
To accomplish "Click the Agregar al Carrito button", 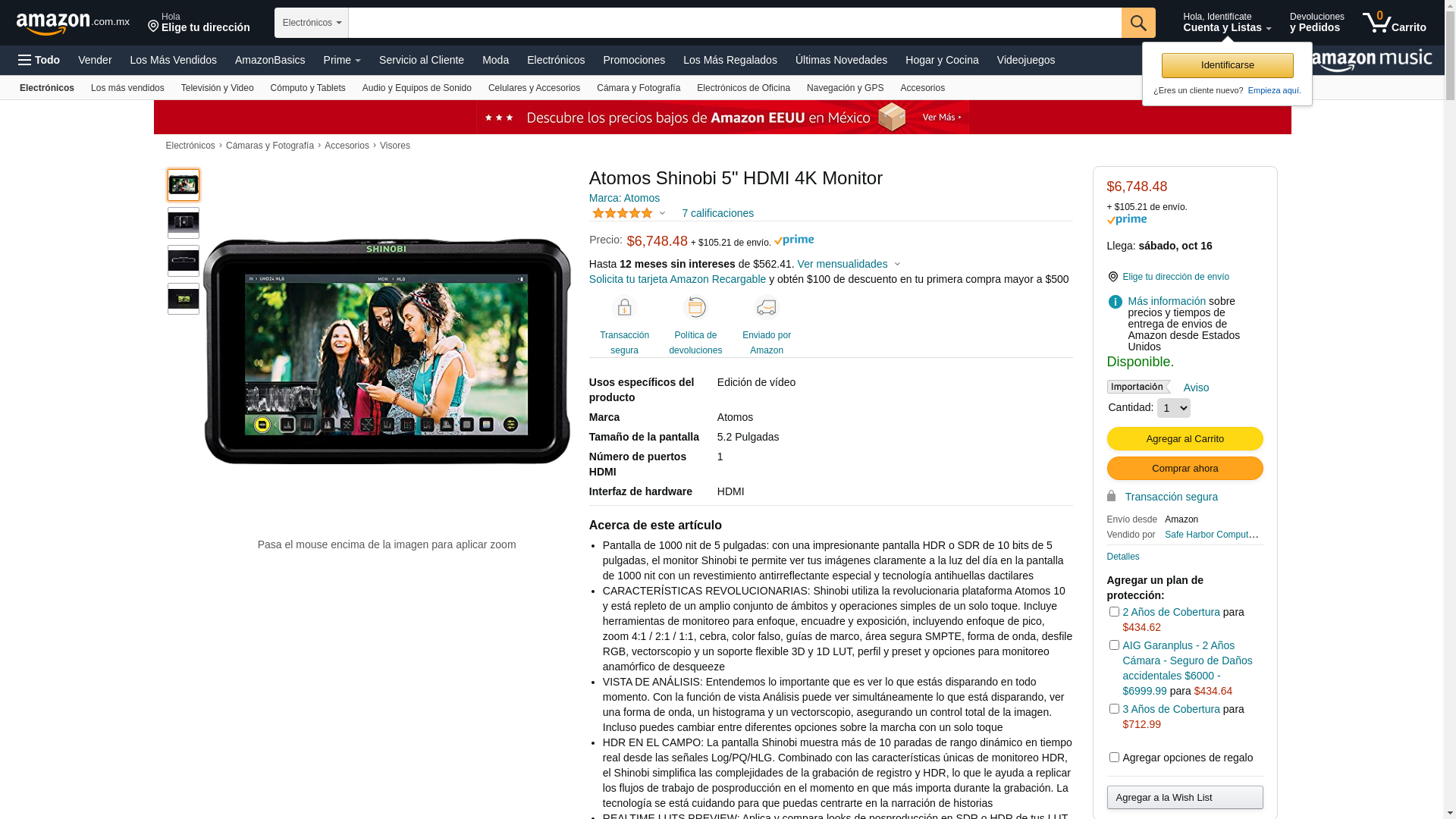I will pyautogui.click(x=1185, y=439).
